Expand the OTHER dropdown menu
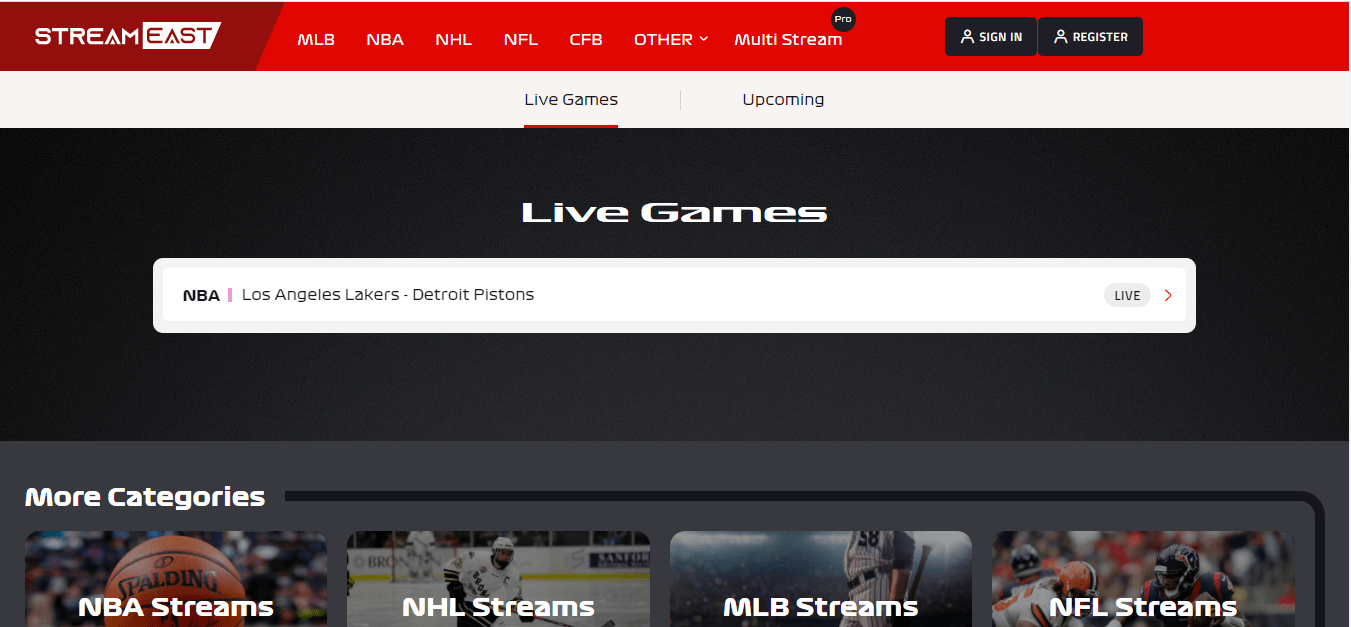 (671, 40)
